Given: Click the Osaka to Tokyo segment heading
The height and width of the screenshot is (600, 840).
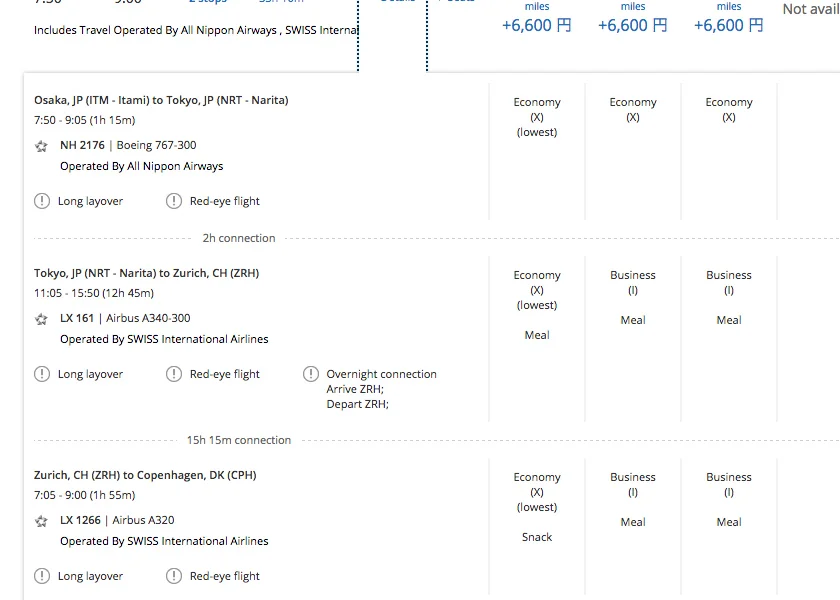Looking at the screenshot, I should [161, 100].
